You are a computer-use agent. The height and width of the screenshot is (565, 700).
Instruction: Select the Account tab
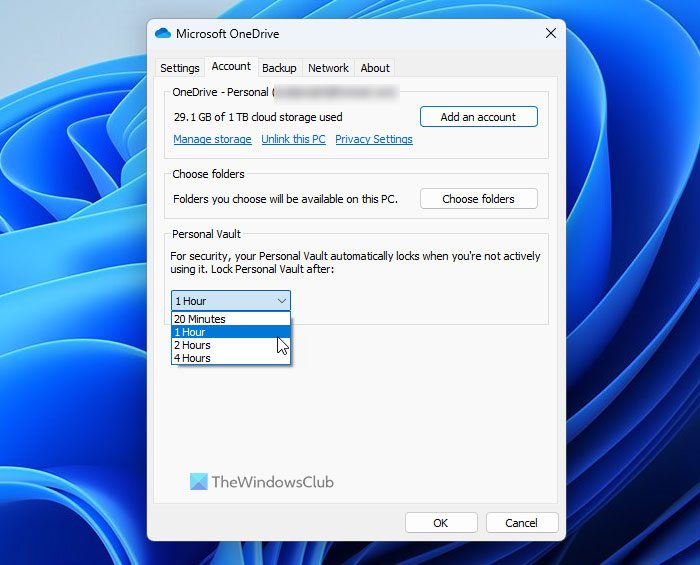231,66
